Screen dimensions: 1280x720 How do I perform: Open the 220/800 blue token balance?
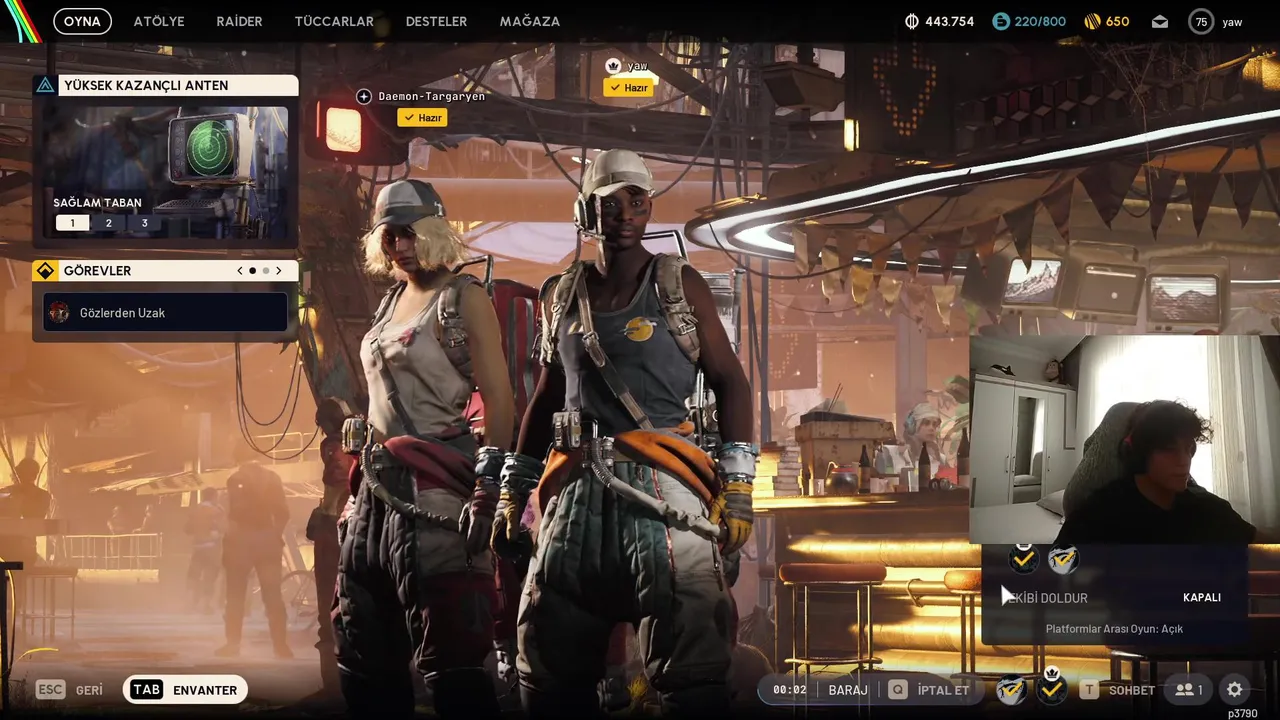pyautogui.click(x=1029, y=21)
